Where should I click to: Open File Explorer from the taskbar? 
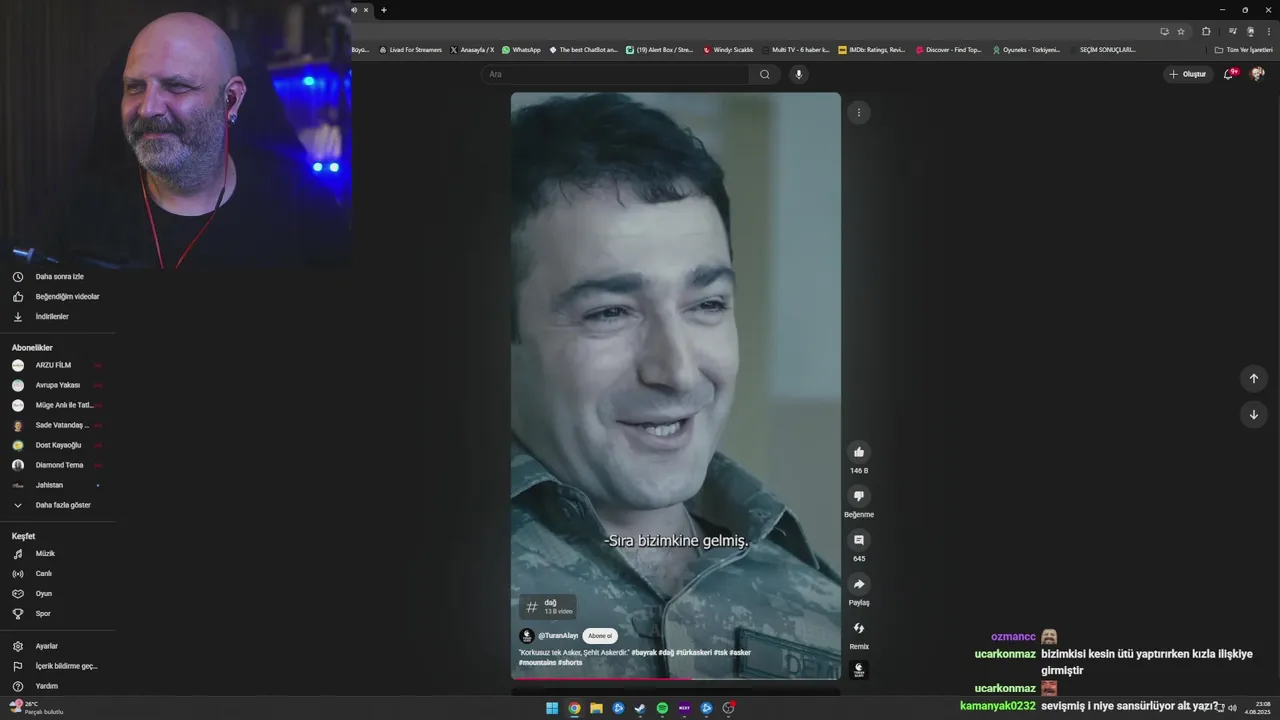click(596, 708)
